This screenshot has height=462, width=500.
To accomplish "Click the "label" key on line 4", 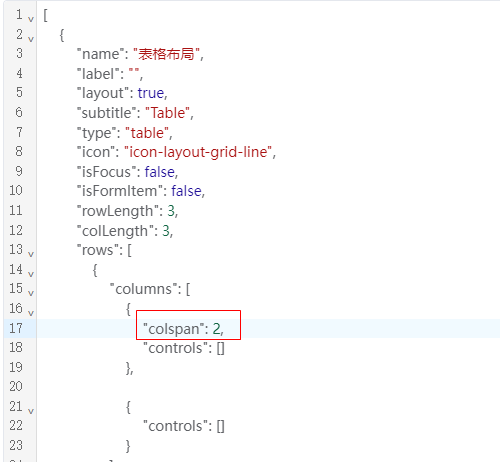I will [98, 74].
